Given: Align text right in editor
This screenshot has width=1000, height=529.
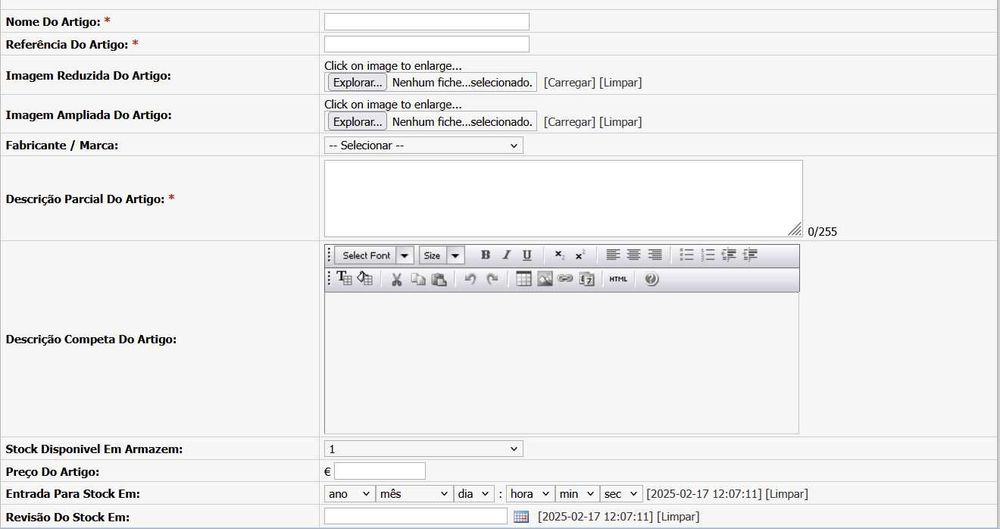Looking at the screenshot, I should (x=654, y=255).
